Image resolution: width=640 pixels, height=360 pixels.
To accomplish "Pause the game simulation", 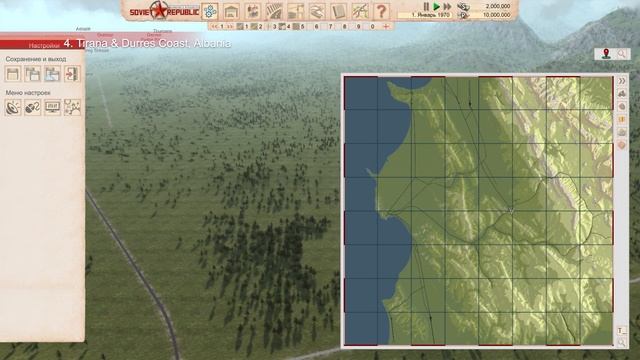I will pos(426,6).
